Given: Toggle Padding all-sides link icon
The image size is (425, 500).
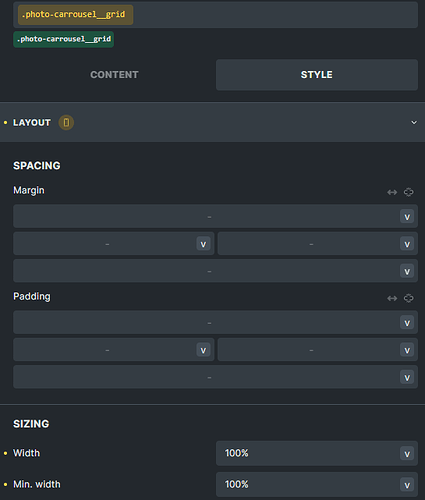Looking at the screenshot, I should [x=408, y=298].
